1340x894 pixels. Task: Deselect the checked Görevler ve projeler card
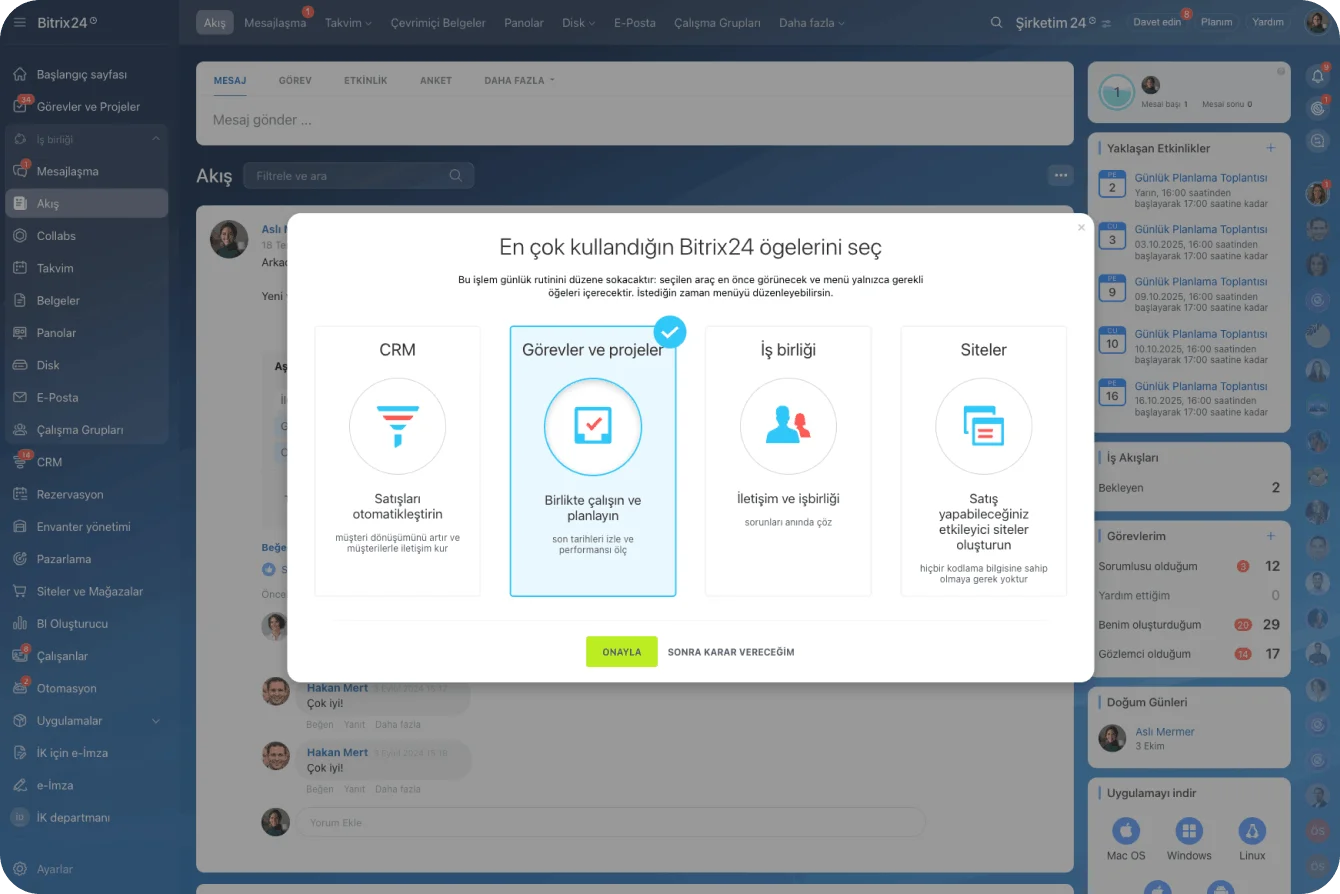tap(592, 461)
